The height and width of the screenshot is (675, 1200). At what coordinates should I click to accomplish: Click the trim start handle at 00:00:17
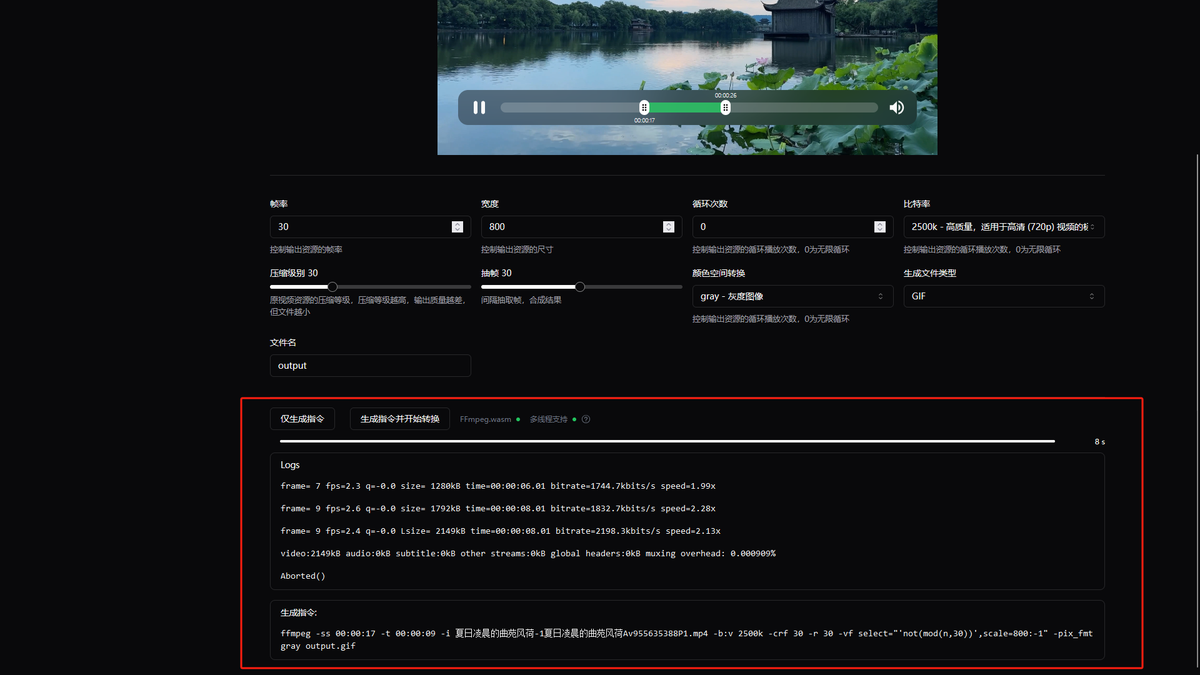(644, 108)
